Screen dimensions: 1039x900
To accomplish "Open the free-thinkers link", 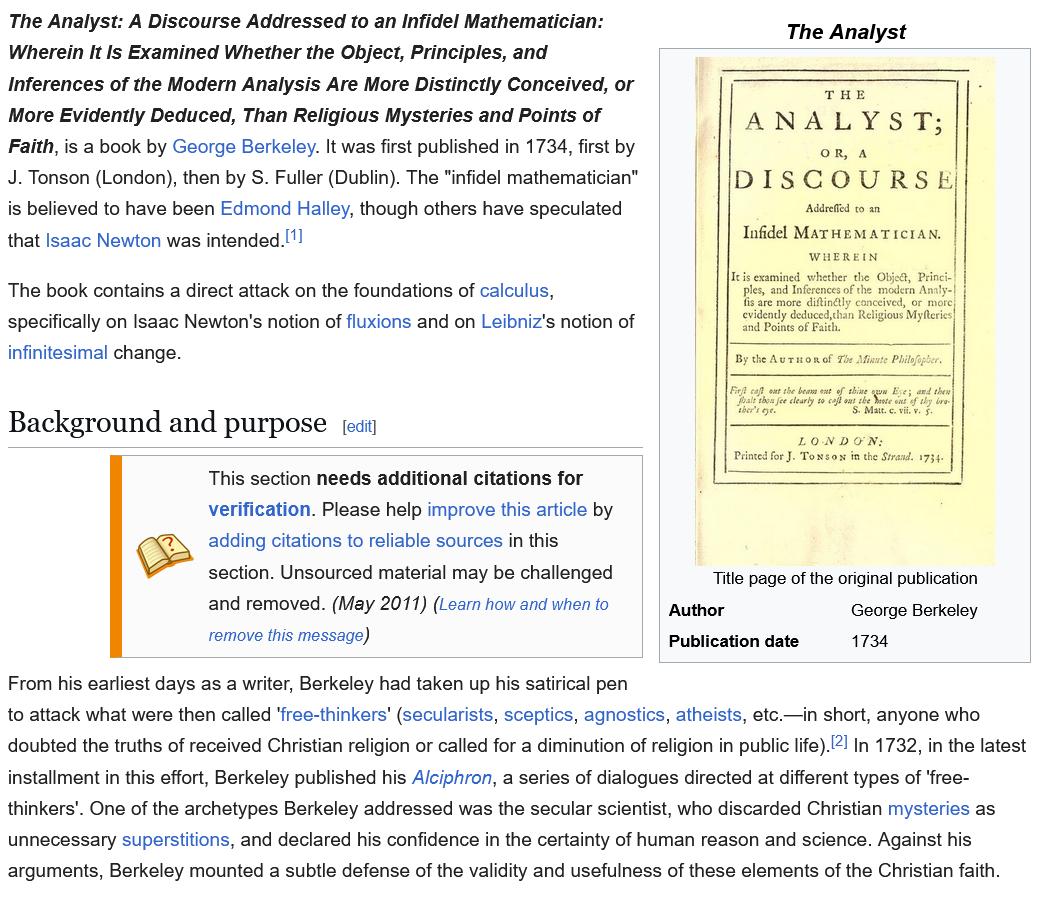I will (x=334, y=715).
